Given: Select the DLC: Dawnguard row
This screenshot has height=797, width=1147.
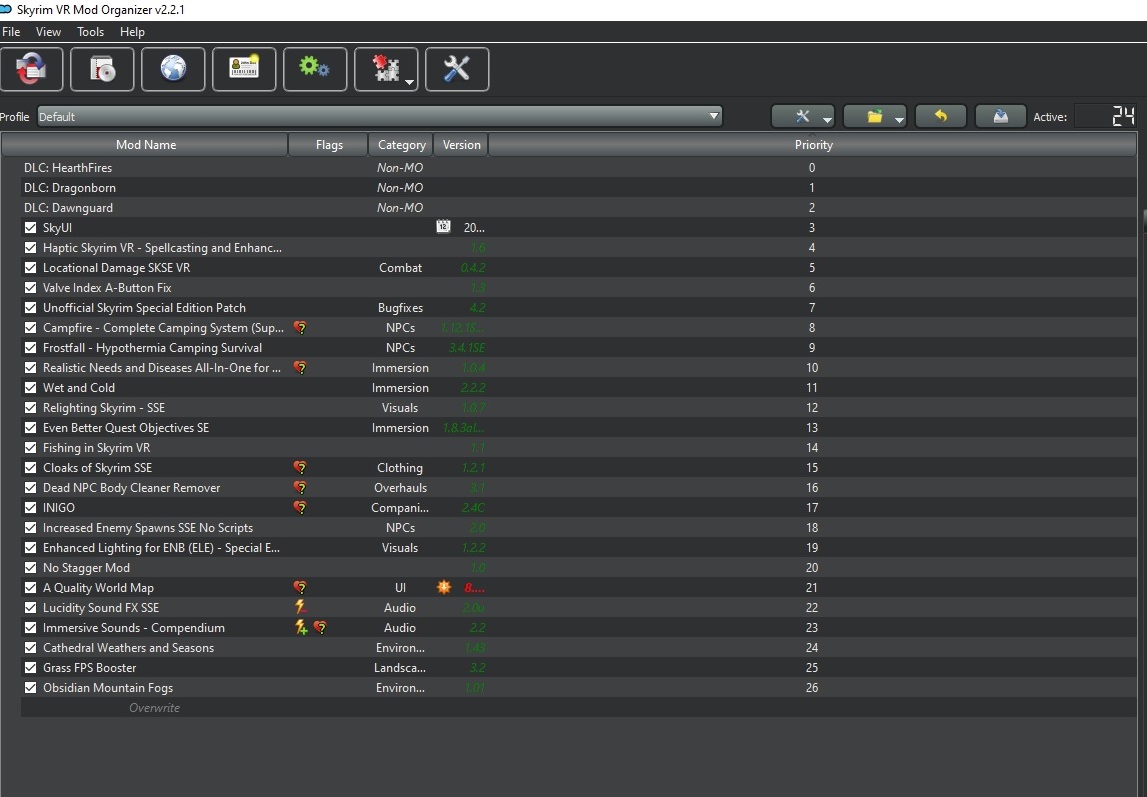Looking at the screenshot, I should click(579, 208).
